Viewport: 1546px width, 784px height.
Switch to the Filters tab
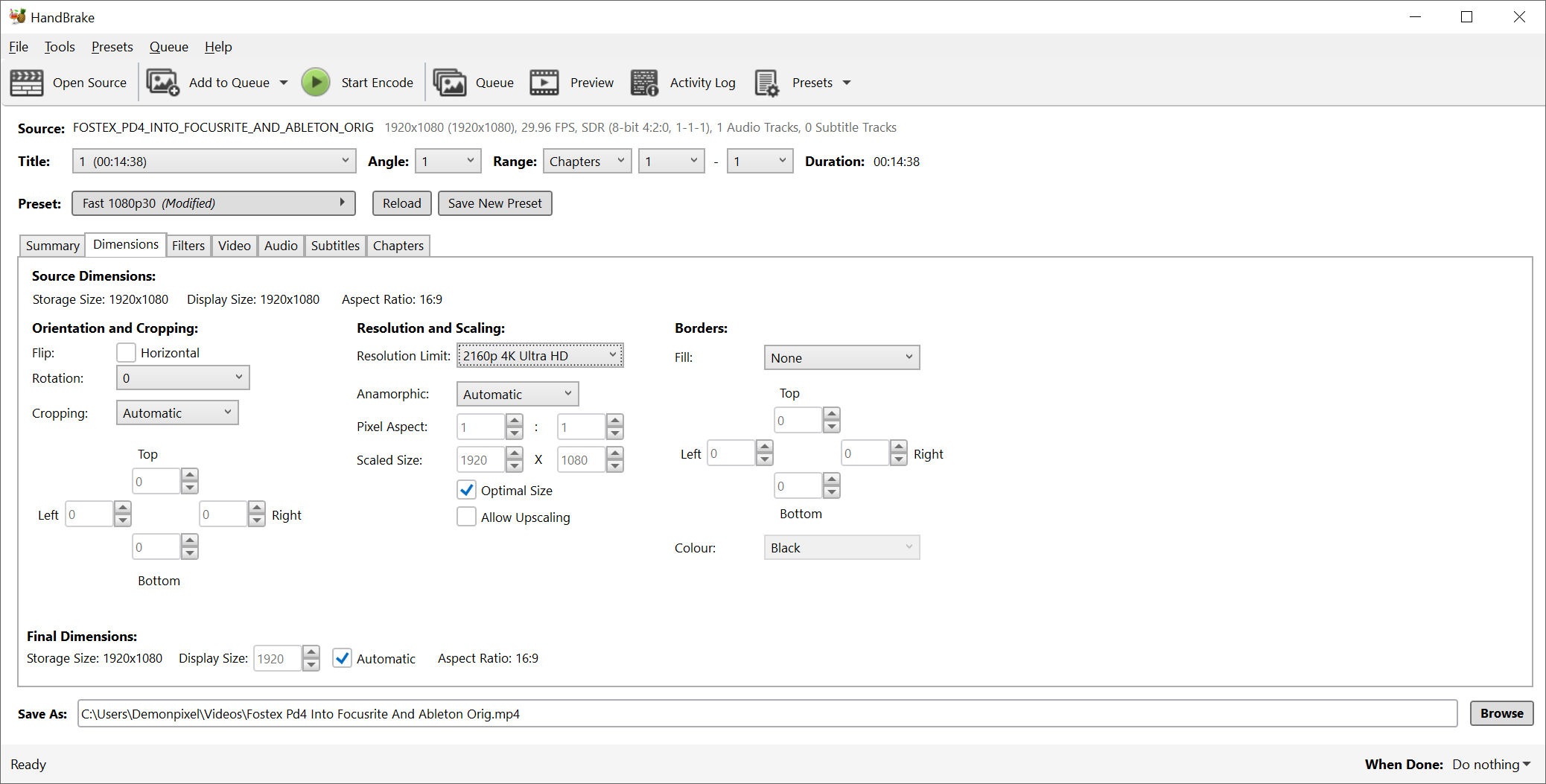[188, 246]
